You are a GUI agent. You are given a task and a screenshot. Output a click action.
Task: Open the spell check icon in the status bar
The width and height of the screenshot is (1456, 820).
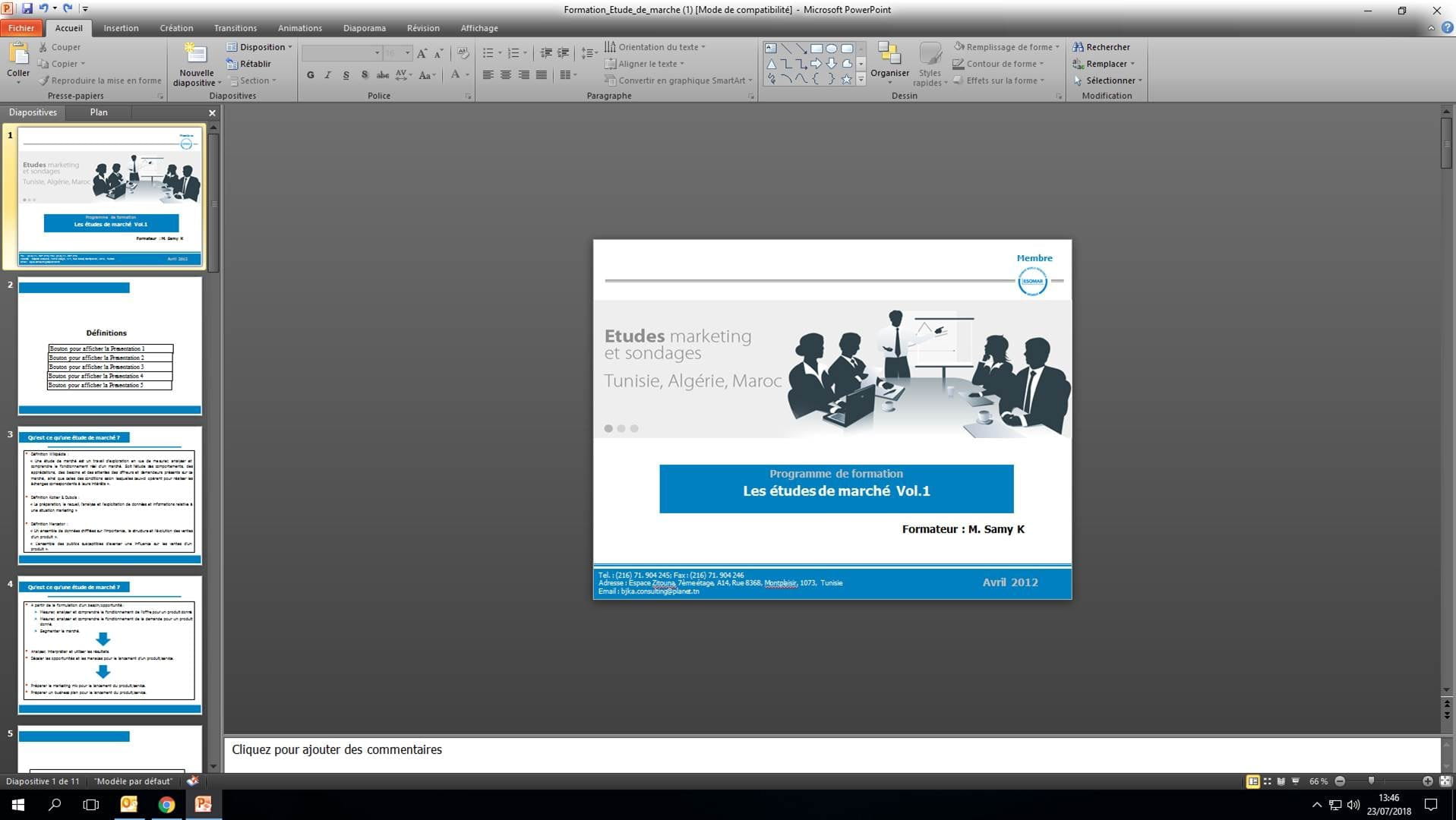click(193, 781)
